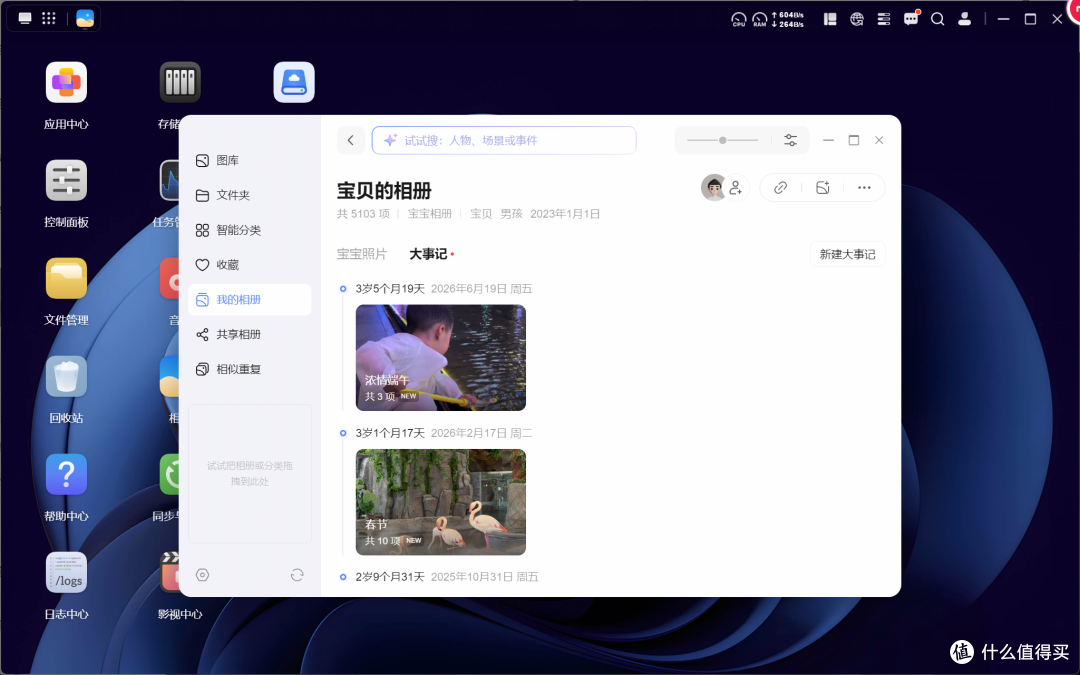The width and height of the screenshot is (1080, 675).
Task: Click the sidebar drop zone hint area
Action: coord(249,473)
